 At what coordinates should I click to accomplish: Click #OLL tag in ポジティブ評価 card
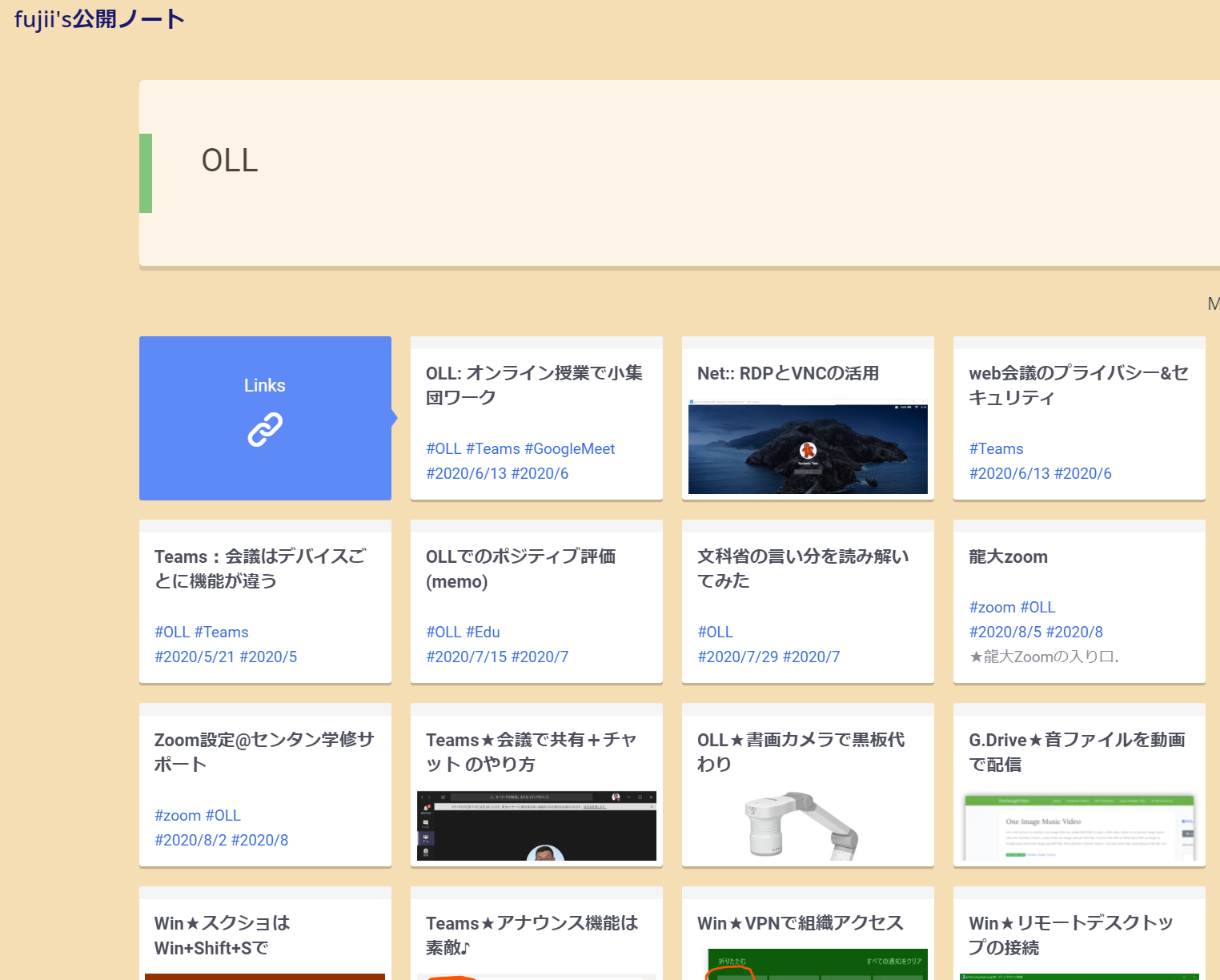[x=443, y=633]
